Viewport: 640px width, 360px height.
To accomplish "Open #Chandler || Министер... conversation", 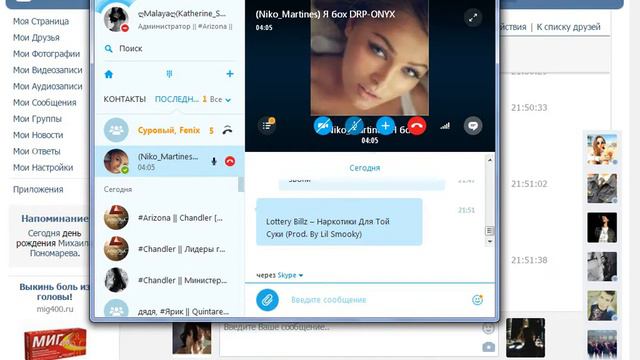I will tap(170, 280).
